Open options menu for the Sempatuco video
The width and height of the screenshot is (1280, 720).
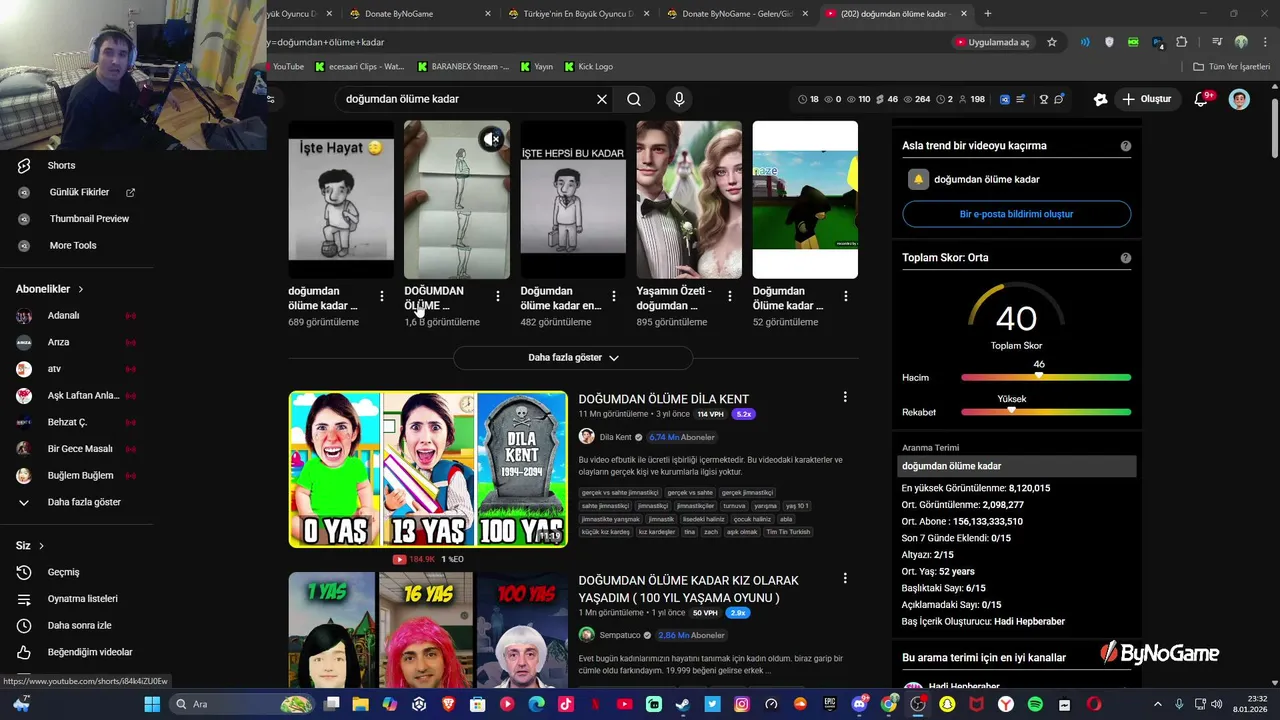pyautogui.click(x=845, y=578)
